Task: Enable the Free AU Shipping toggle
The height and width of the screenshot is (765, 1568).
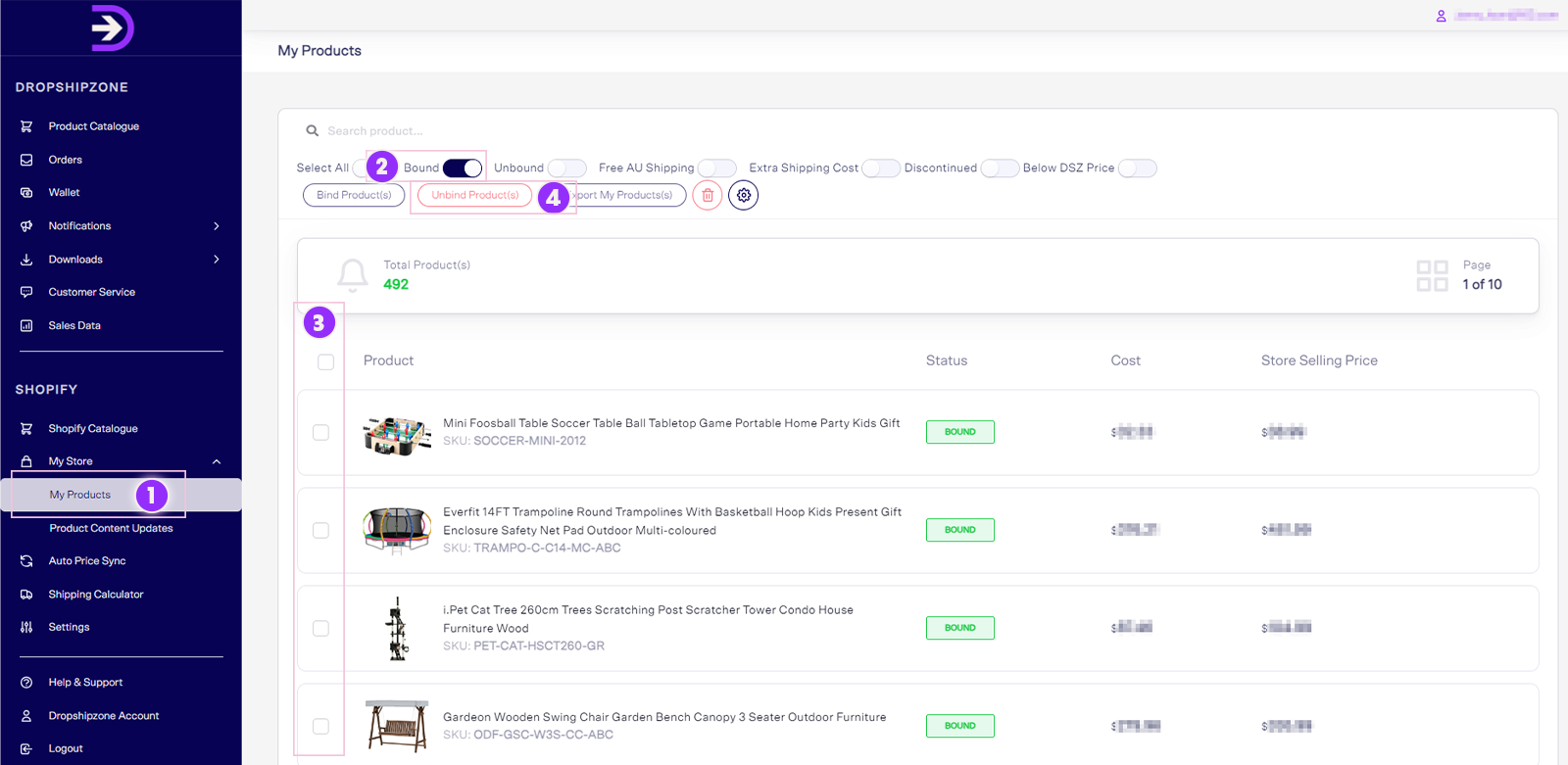Action: pyautogui.click(x=717, y=167)
